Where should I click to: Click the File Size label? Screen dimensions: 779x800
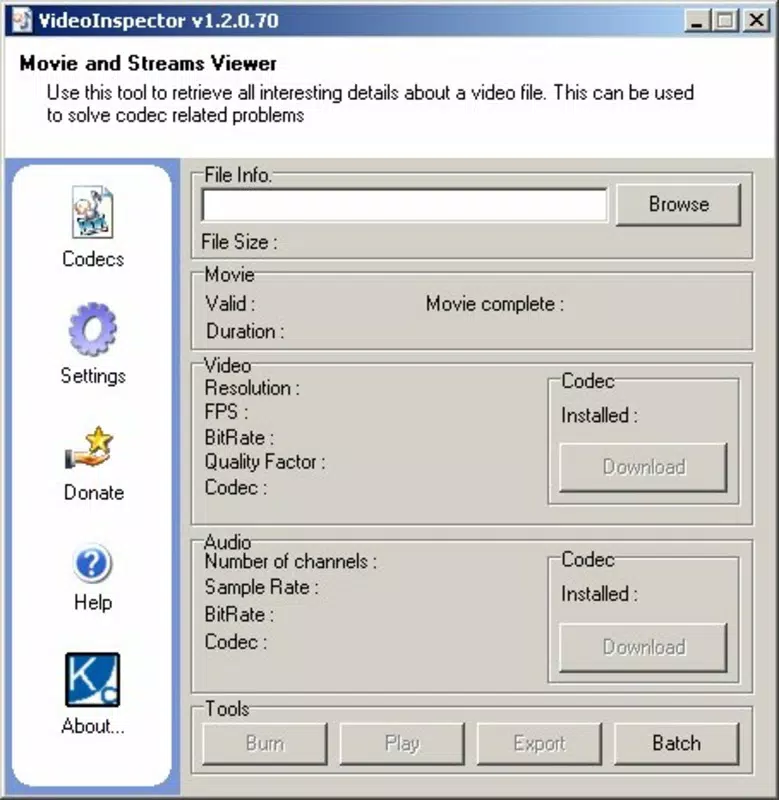(239, 242)
